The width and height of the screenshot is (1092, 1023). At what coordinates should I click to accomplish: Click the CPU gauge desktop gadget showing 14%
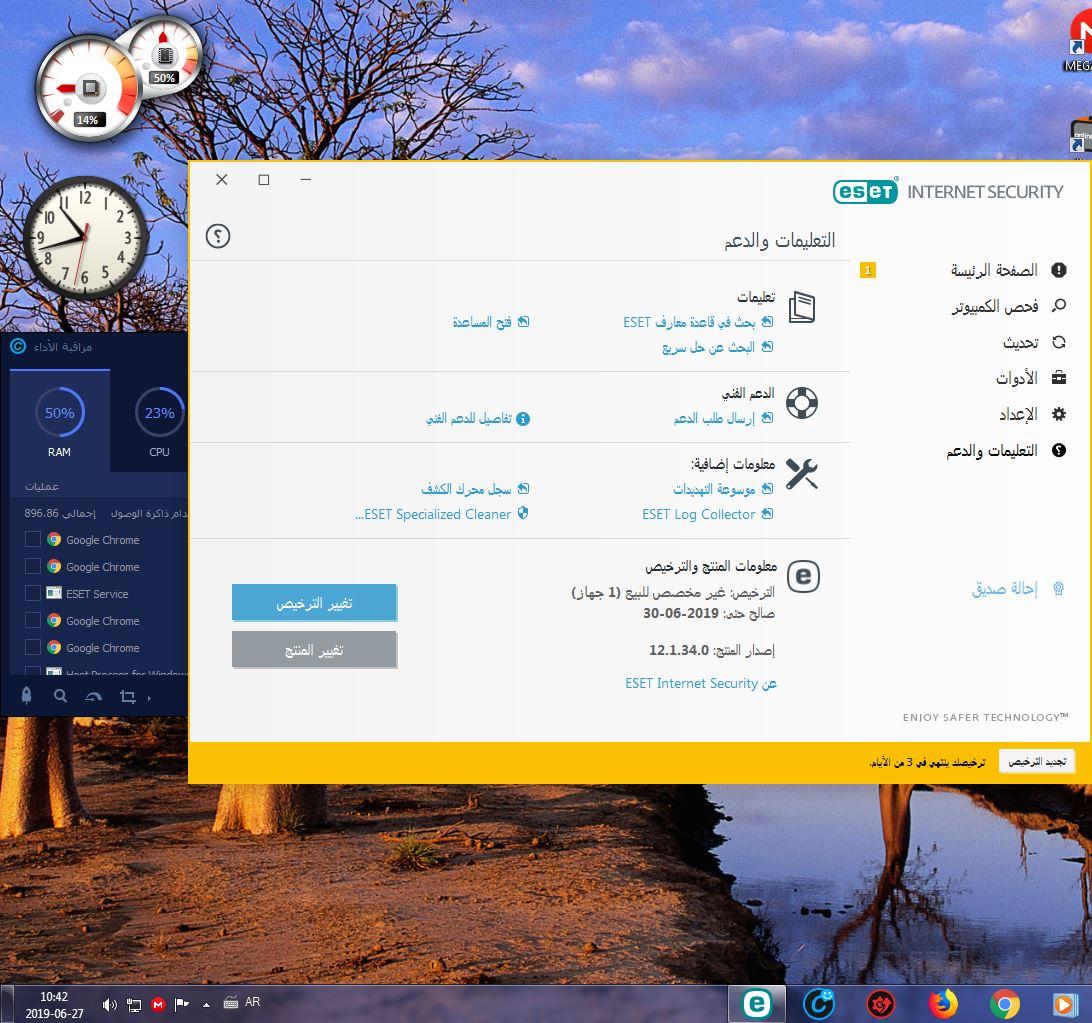(x=87, y=88)
